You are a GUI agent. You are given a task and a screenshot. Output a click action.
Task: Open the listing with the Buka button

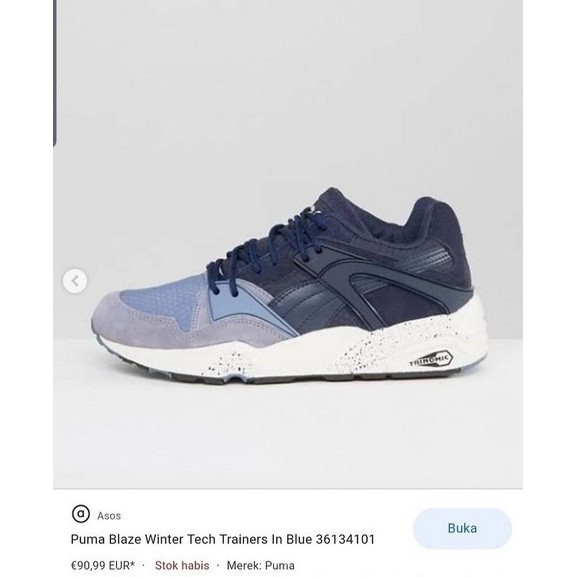[462, 528]
